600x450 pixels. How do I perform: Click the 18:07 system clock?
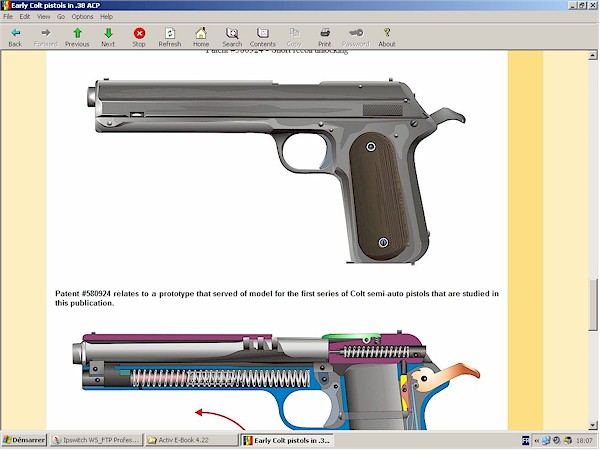pyautogui.click(x=585, y=441)
